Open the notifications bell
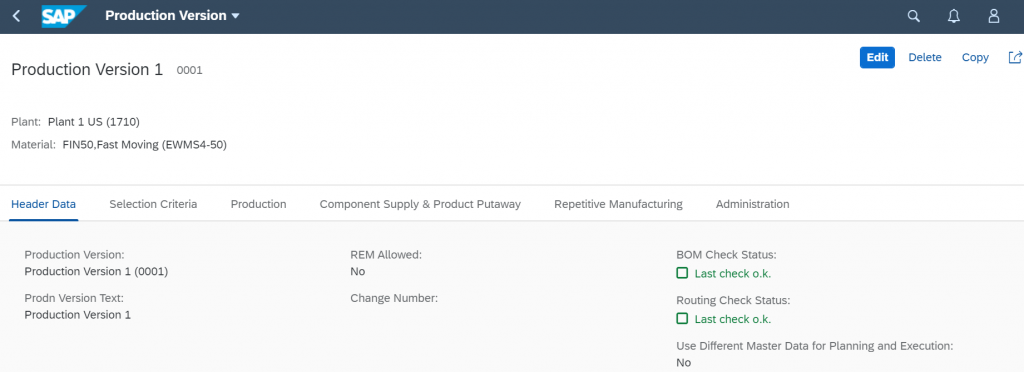This screenshot has width=1024, height=372. (x=953, y=16)
